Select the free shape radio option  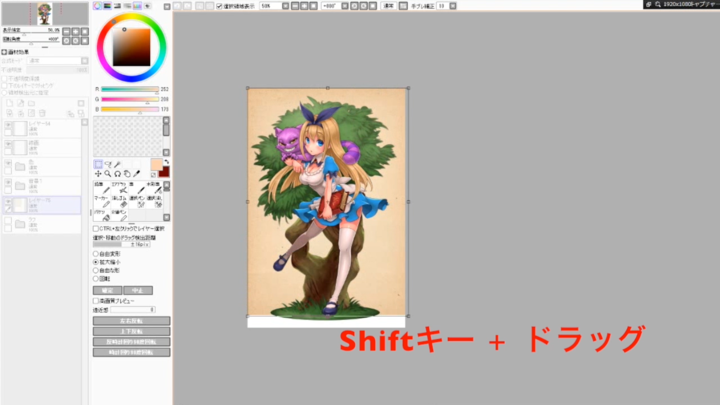[x=96, y=270]
